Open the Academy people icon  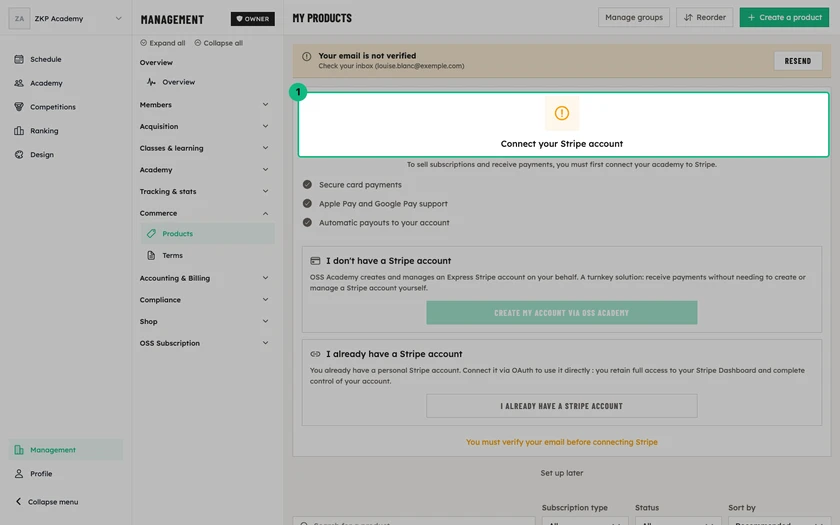pyautogui.click(x=19, y=83)
